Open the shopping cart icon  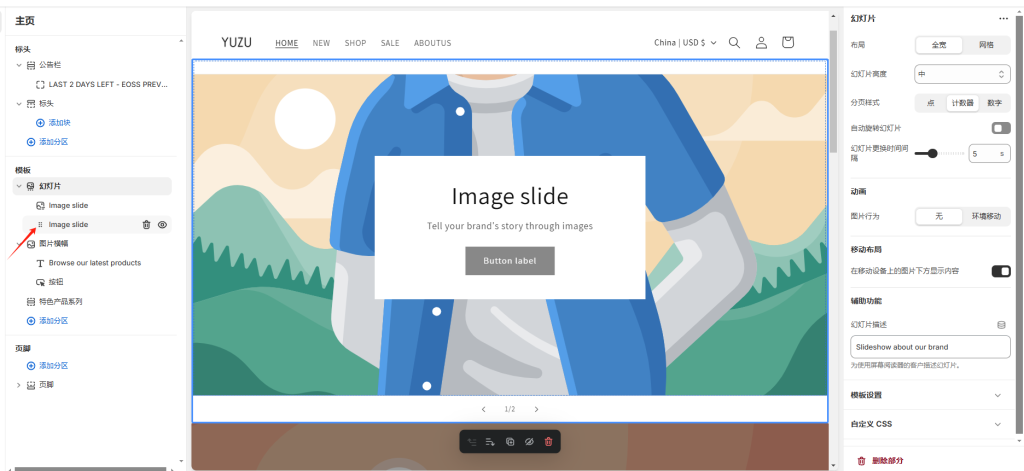(788, 43)
